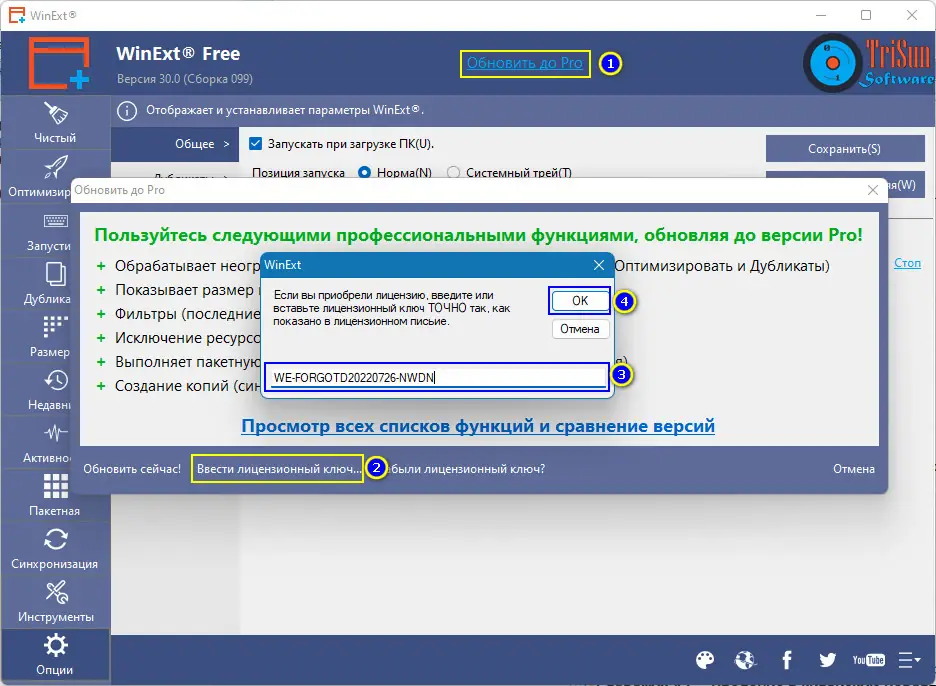936x686 pixels.
Task: Select the Системный трей(T) radio button
Action: tap(454, 173)
